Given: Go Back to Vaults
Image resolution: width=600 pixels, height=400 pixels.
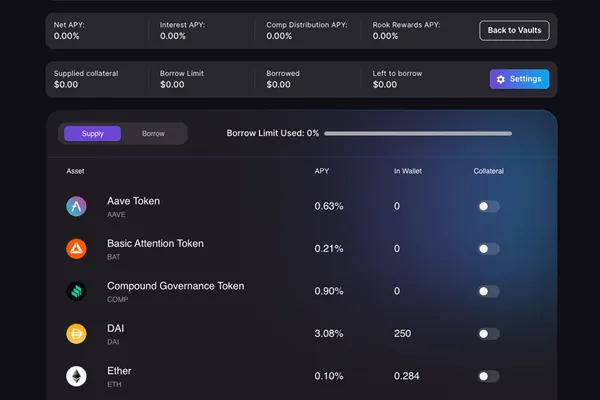Looking at the screenshot, I should [514, 30].
